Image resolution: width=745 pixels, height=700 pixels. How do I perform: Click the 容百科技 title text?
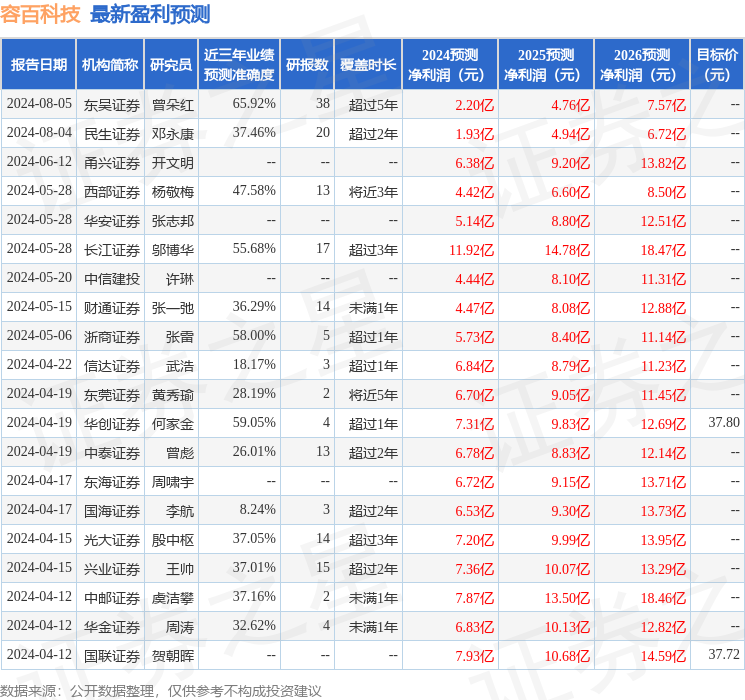(40, 14)
